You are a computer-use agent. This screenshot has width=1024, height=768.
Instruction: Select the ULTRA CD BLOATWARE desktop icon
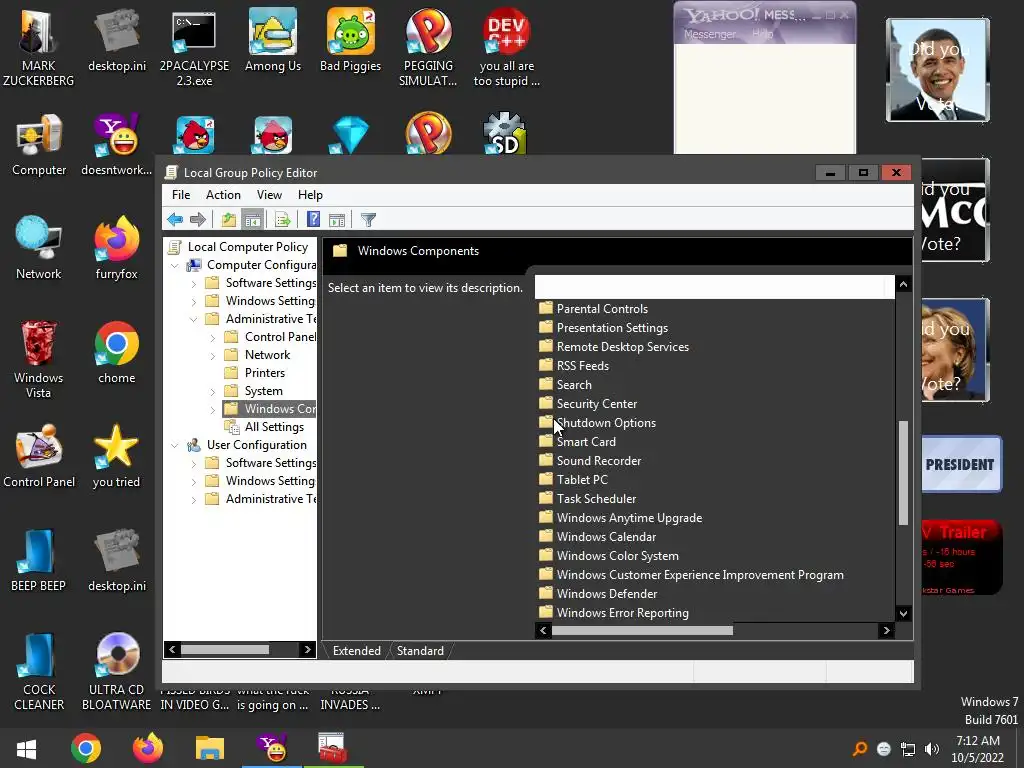click(x=117, y=671)
